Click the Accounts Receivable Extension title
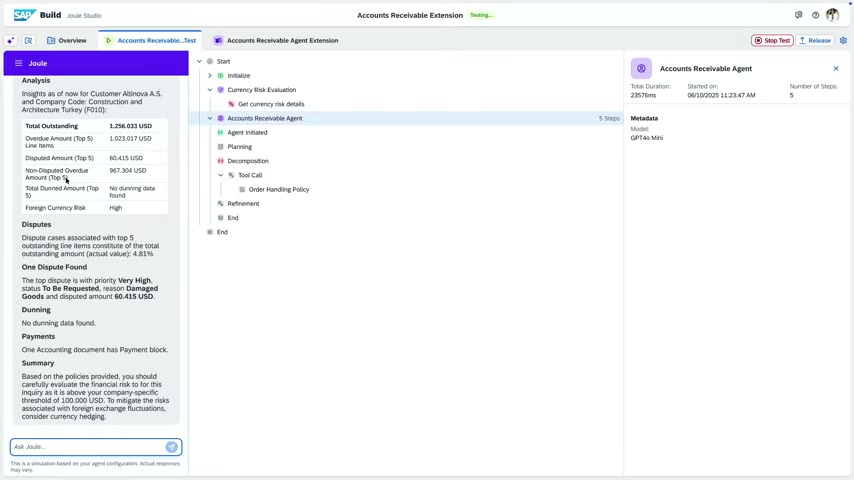The image size is (854, 480). point(410,15)
